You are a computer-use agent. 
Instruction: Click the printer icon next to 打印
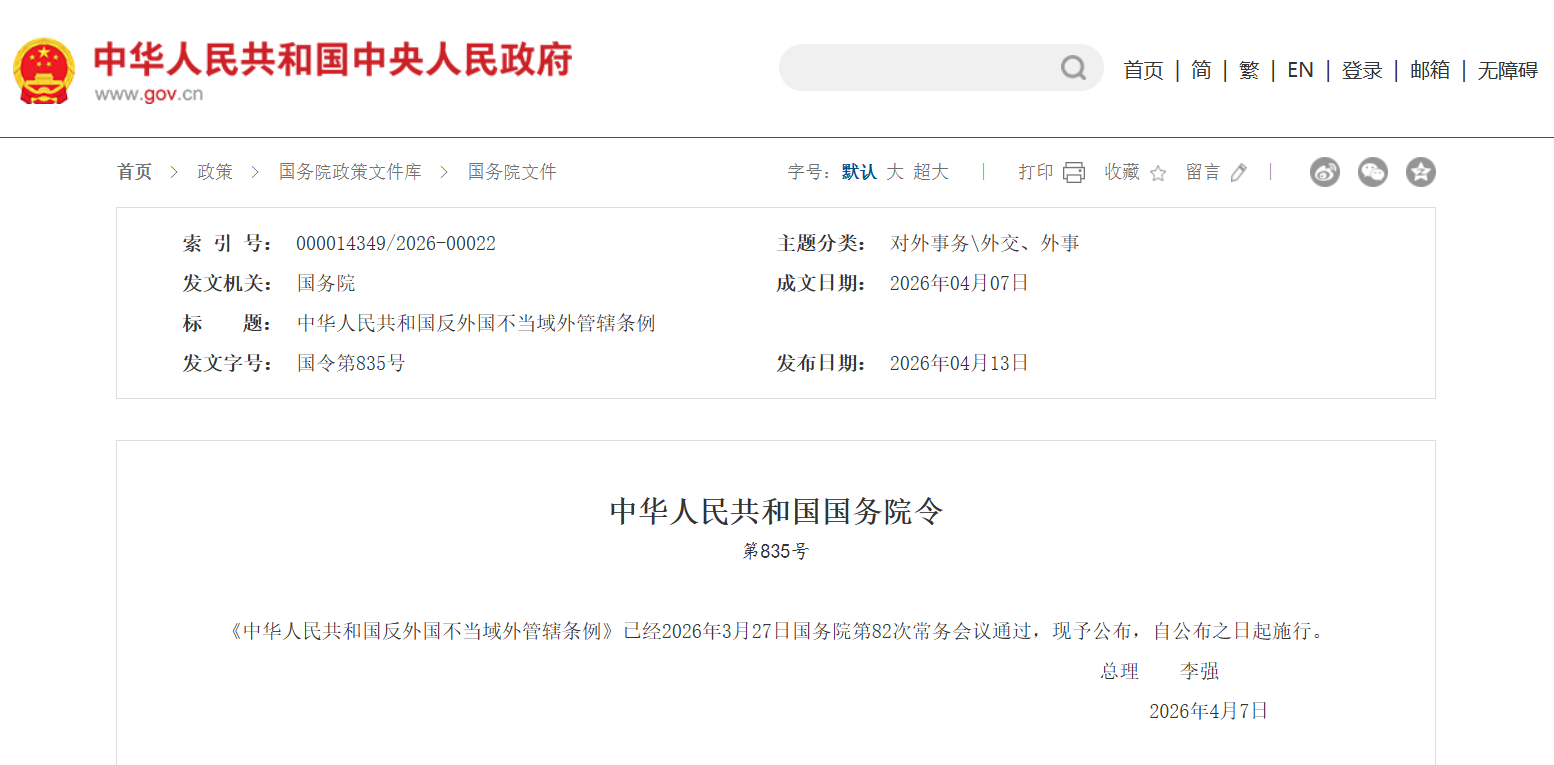point(1074,172)
